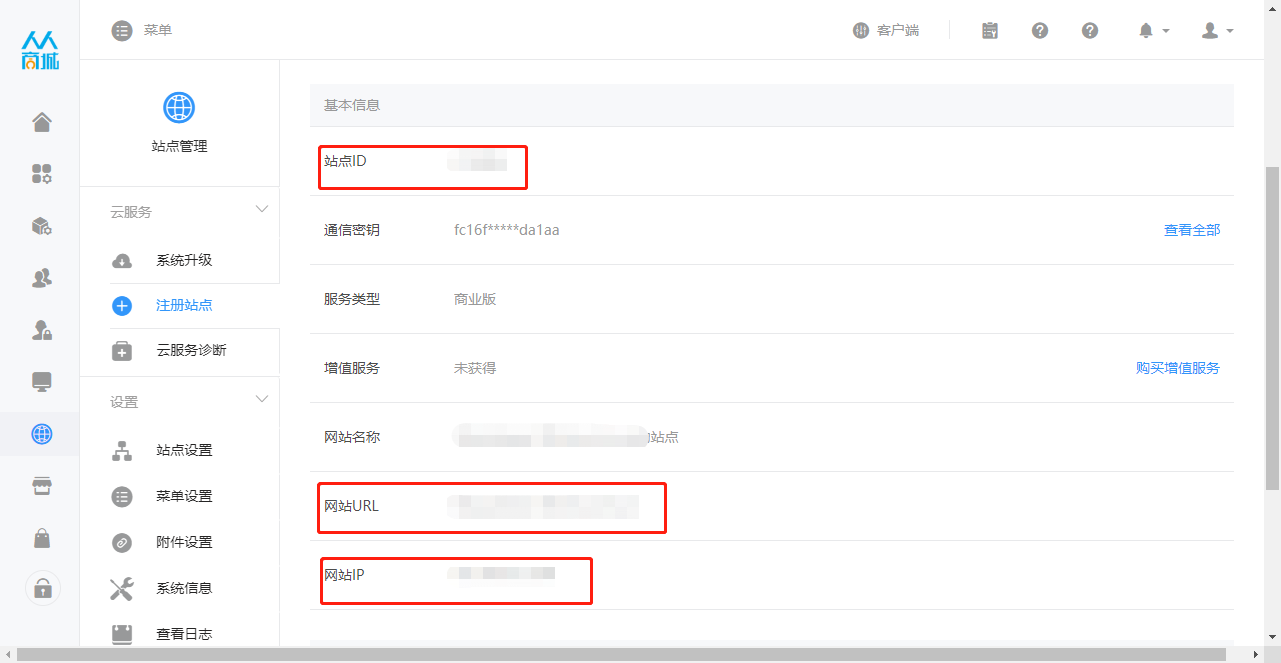Screen dimensions: 1281x663
Task: Click the circled padlock sidebar icon
Action: pos(42,588)
